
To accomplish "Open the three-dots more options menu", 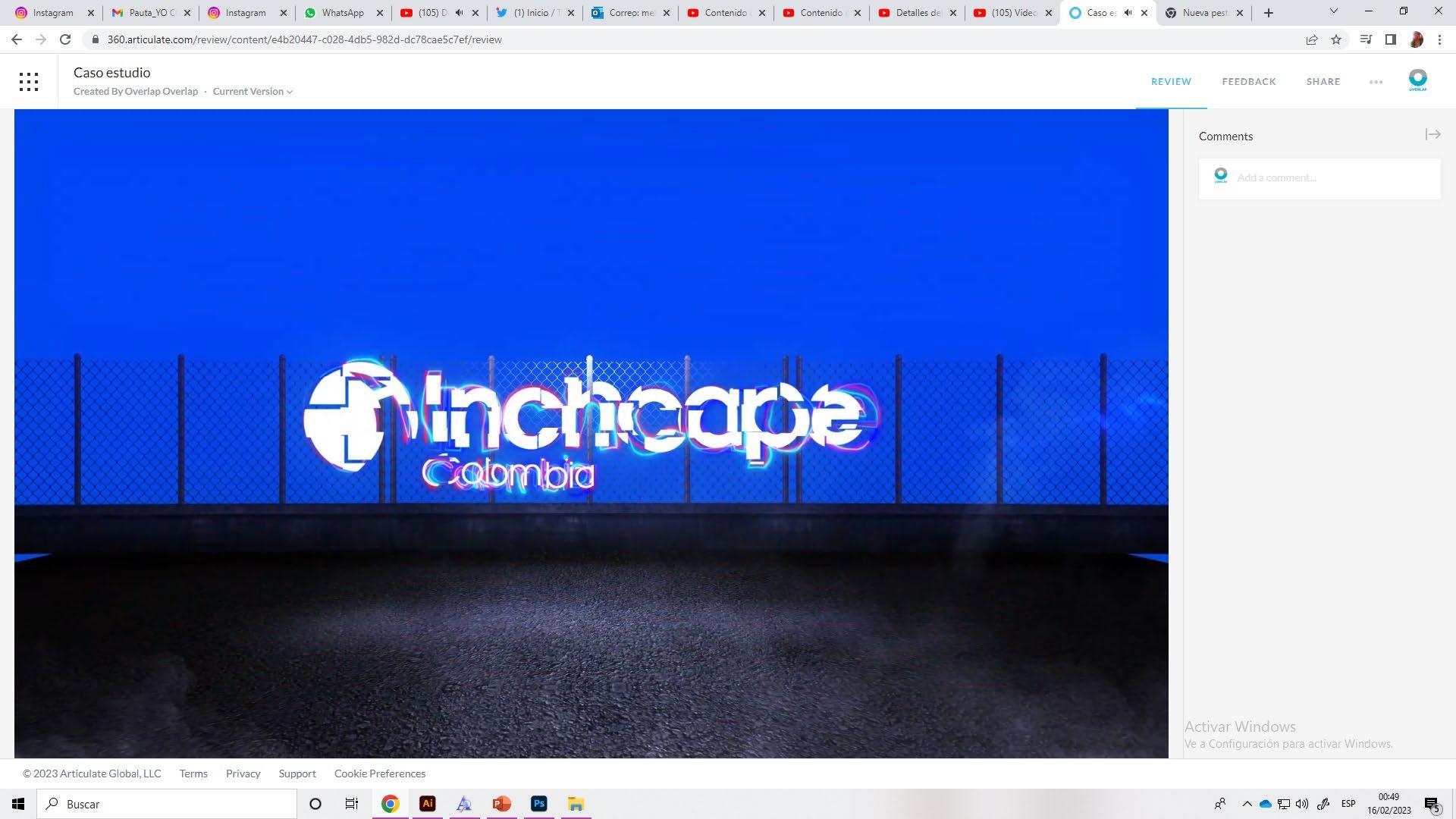I will point(1376,82).
